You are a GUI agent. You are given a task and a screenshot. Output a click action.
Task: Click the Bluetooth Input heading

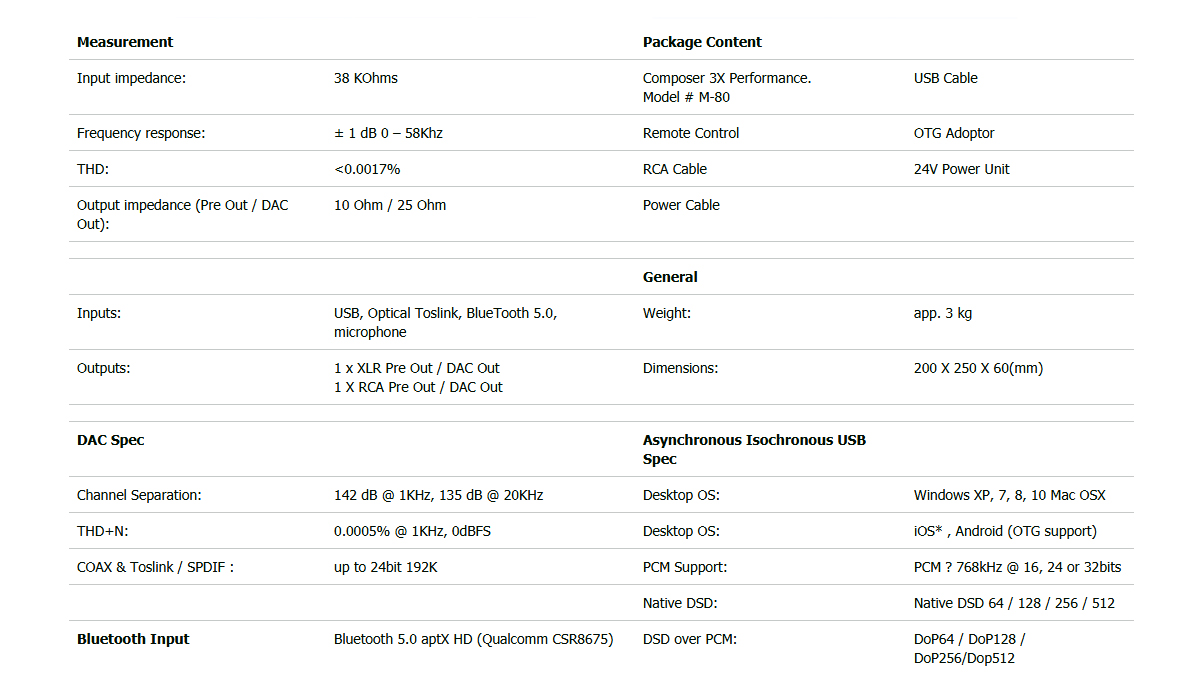click(x=133, y=639)
